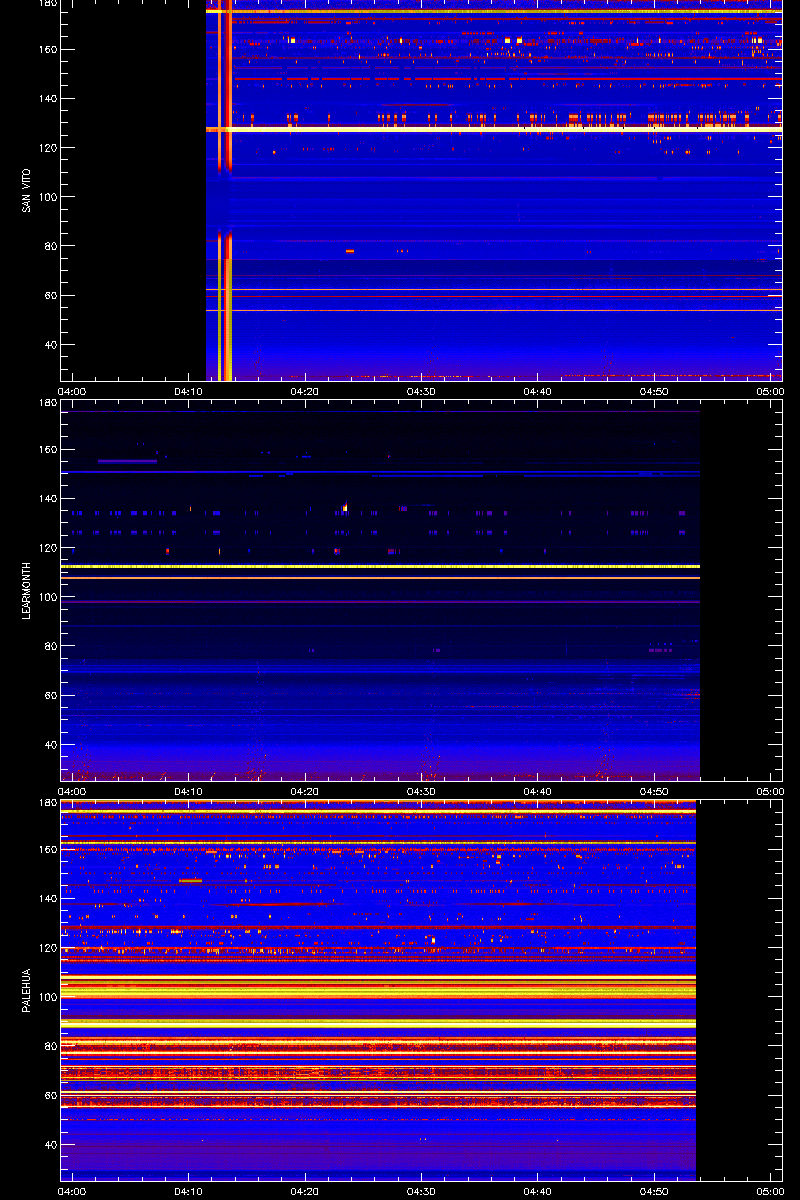This screenshot has height=1200, width=800.
Task: Pick 04:40 time label below Palehua panel
Action: pyautogui.click(x=538, y=1191)
